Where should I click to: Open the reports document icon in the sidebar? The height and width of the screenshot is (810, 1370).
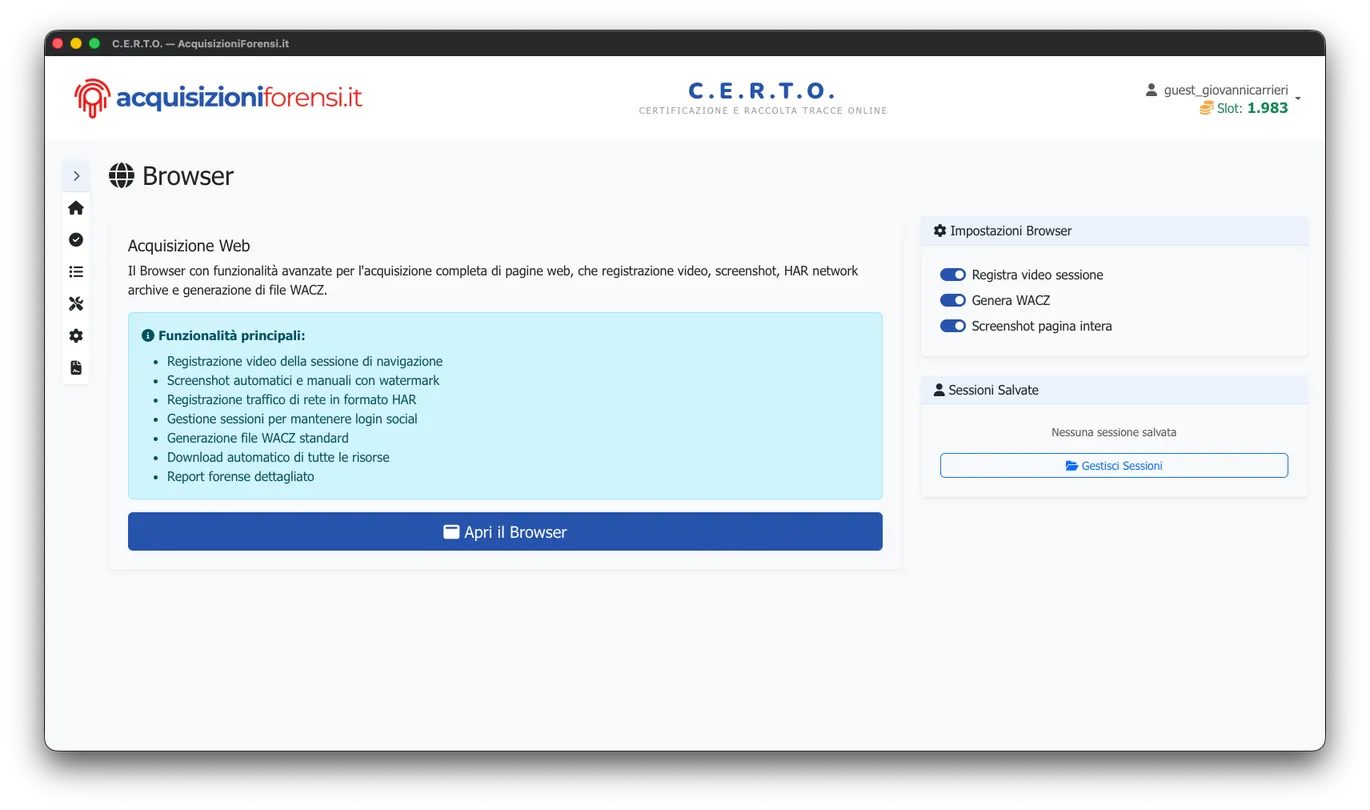pyautogui.click(x=75, y=367)
